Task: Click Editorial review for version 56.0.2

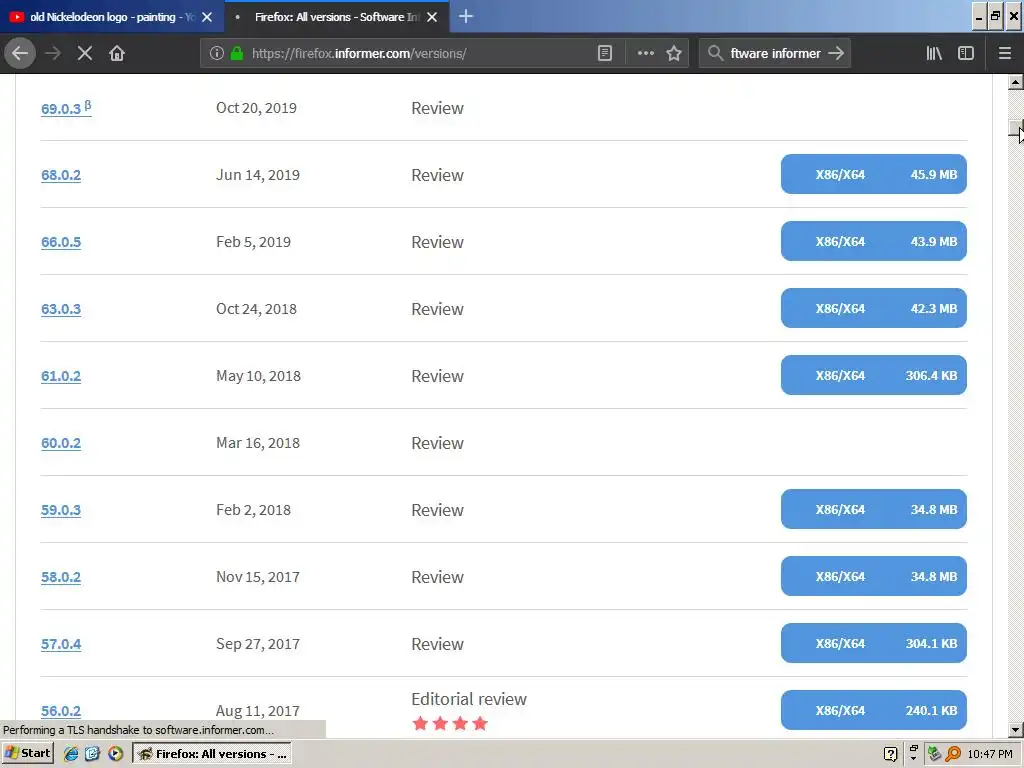Action: tap(469, 699)
